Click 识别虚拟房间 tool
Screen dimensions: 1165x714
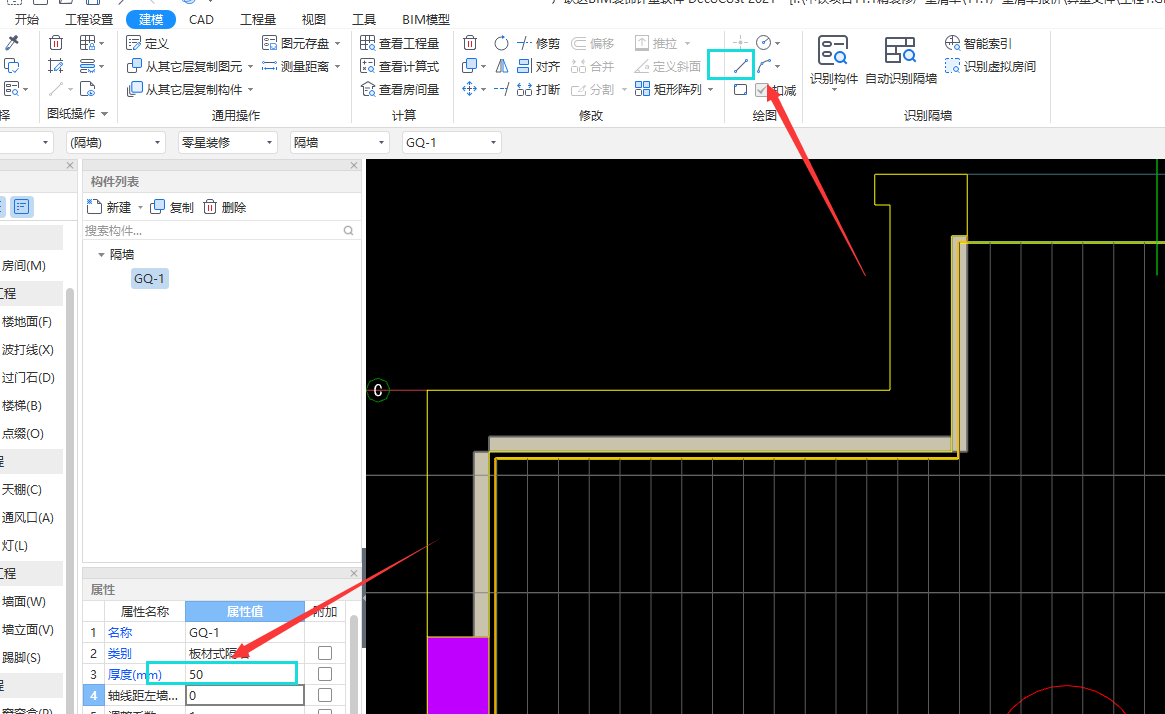pyautogui.click(x=990, y=66)
